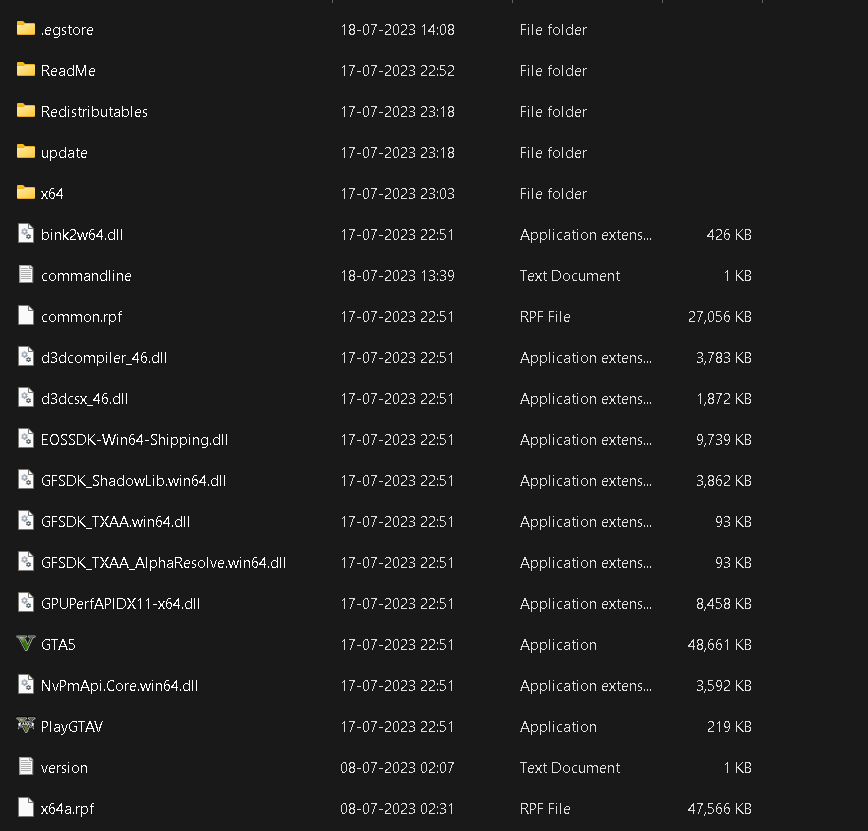Click the 9,739 KB size value
The image size is (868, 831).
tap(724, 440)
